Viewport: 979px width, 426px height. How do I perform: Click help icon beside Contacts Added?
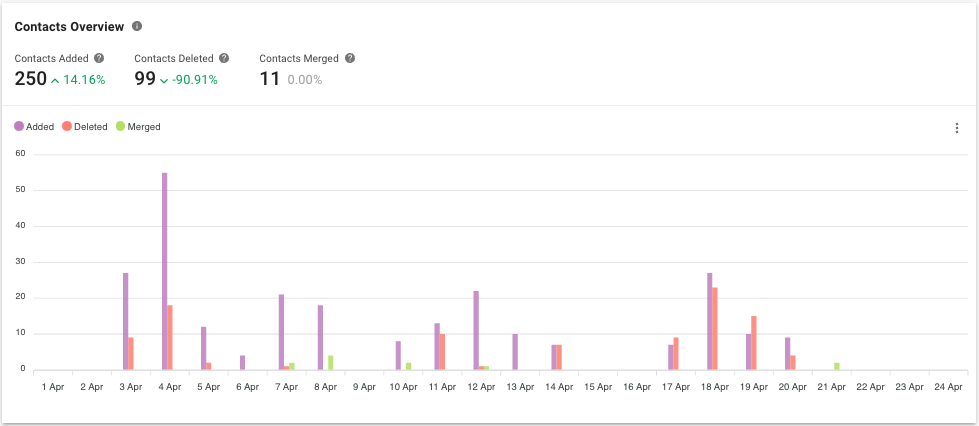click(99, 59)
